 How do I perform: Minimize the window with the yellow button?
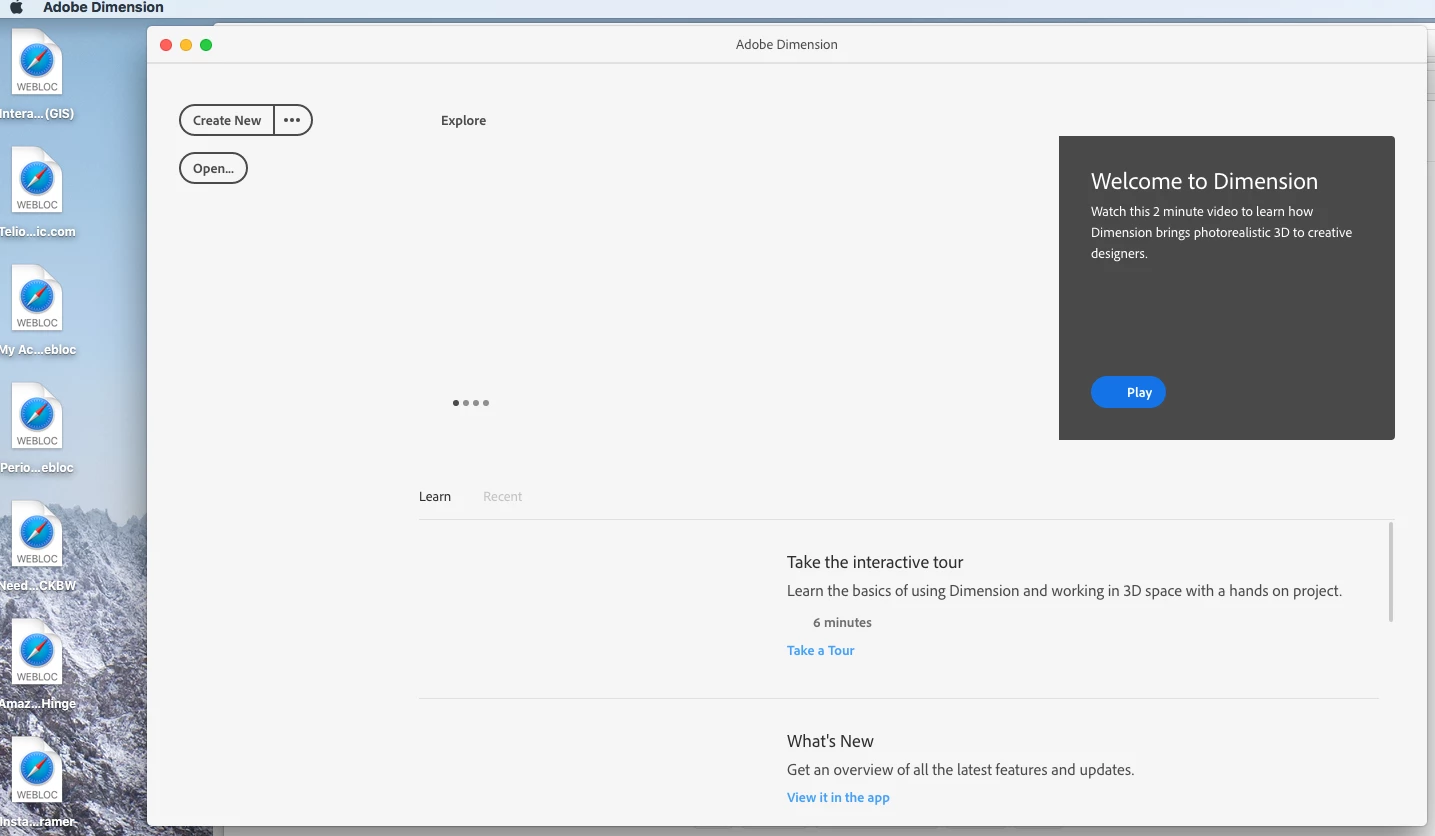point(186,45)
